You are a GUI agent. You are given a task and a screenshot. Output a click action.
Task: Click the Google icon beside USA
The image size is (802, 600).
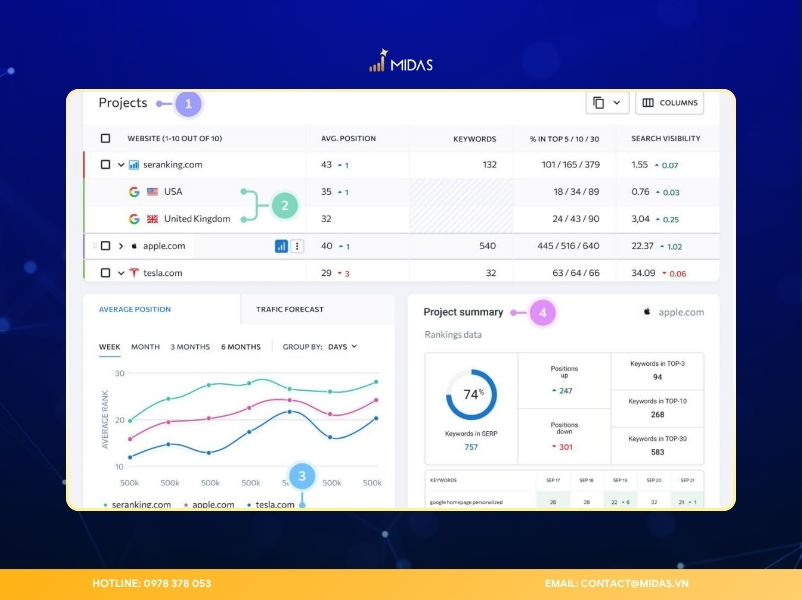click(134, 192)
